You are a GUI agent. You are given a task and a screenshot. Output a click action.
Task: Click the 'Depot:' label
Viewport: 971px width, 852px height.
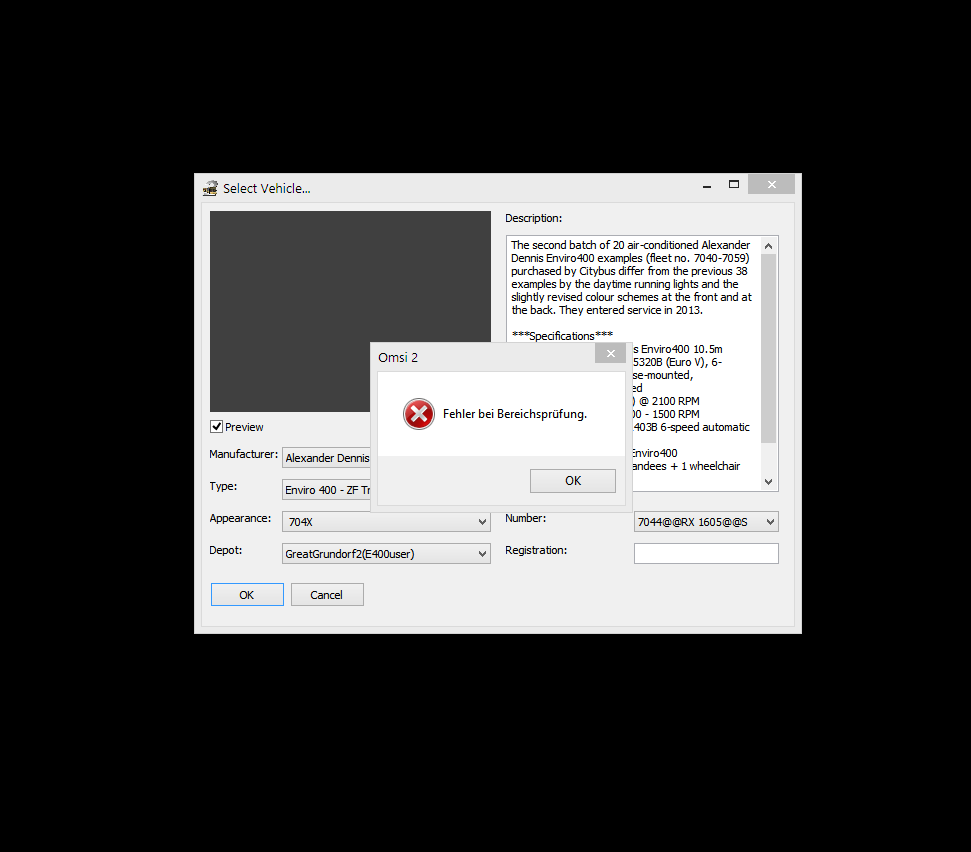click(x=225, y=550)
